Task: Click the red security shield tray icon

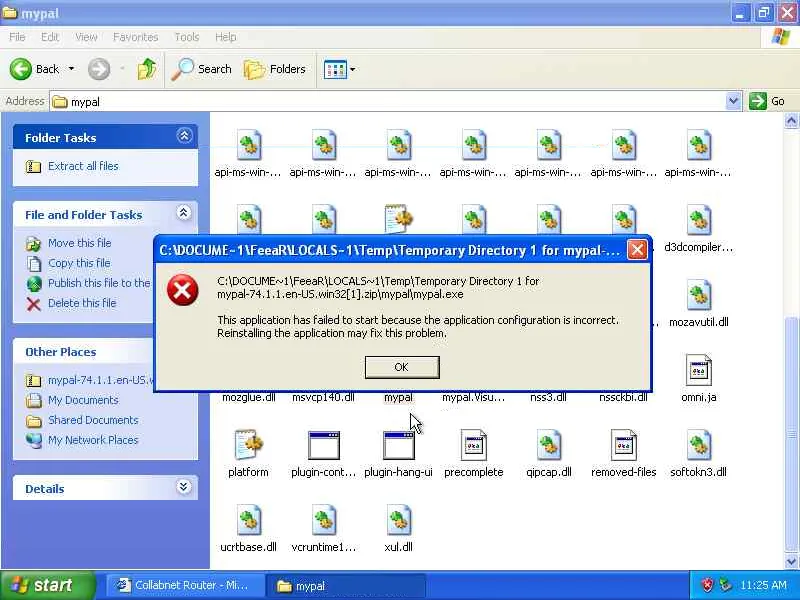Action: click(x=707, y=585)
